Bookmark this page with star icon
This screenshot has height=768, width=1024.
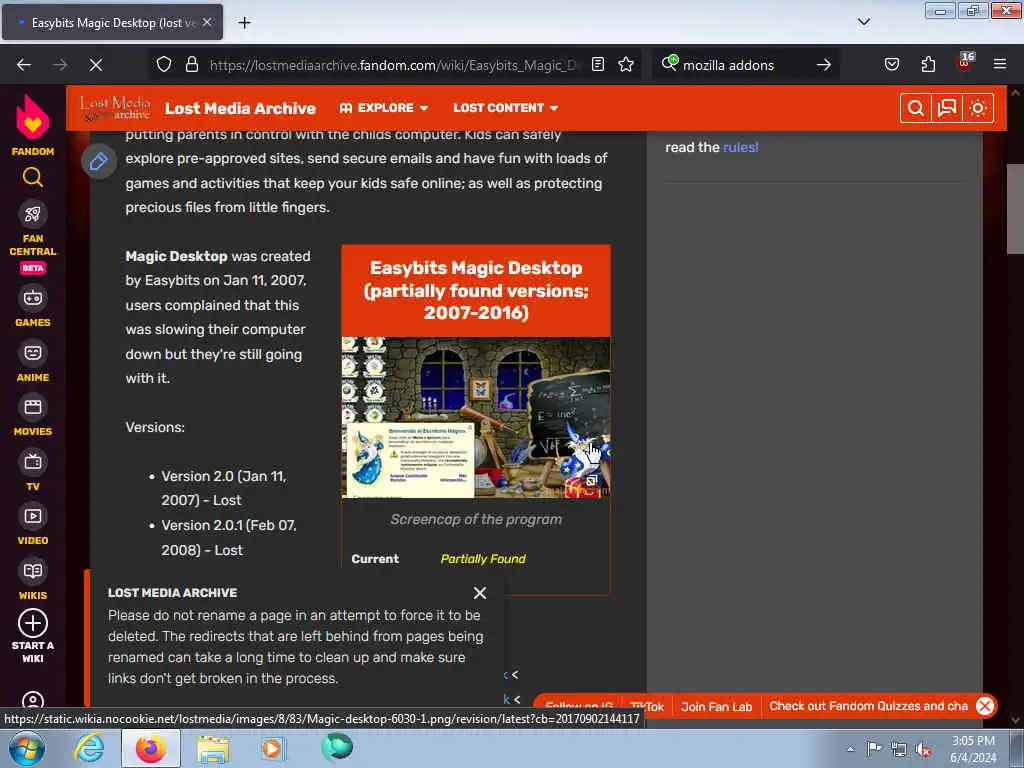(626, 65)
